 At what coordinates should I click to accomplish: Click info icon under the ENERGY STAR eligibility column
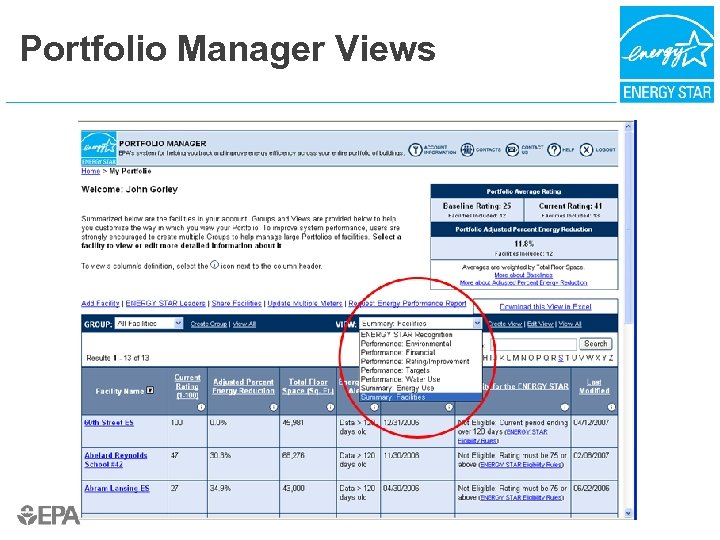coord(564,407)
